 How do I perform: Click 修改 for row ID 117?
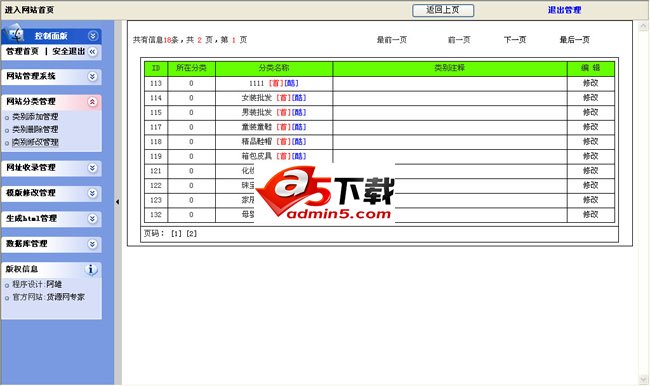pos(591,127)
